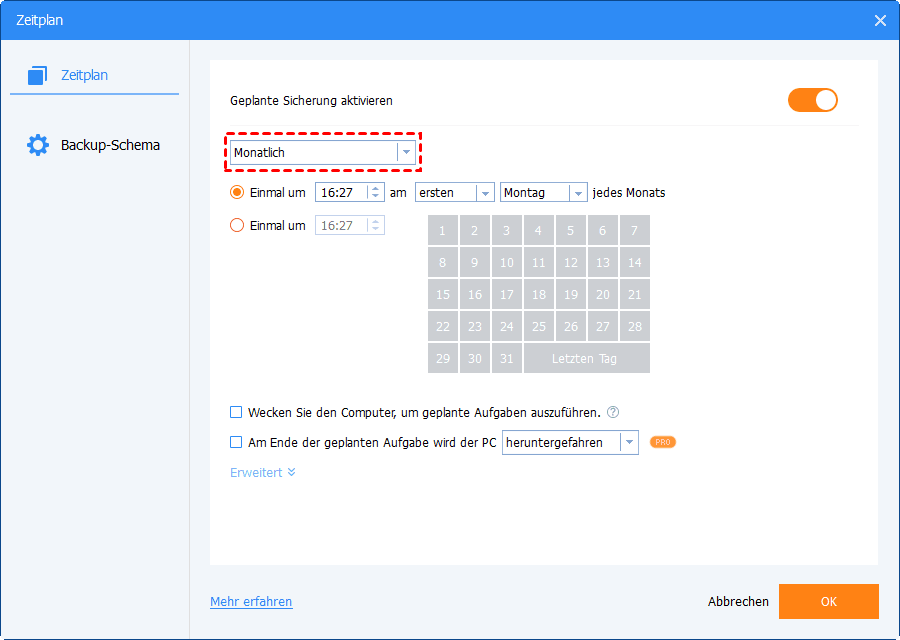
Task: Click the 16:27 time field in first row
Action: coord(340,193)
